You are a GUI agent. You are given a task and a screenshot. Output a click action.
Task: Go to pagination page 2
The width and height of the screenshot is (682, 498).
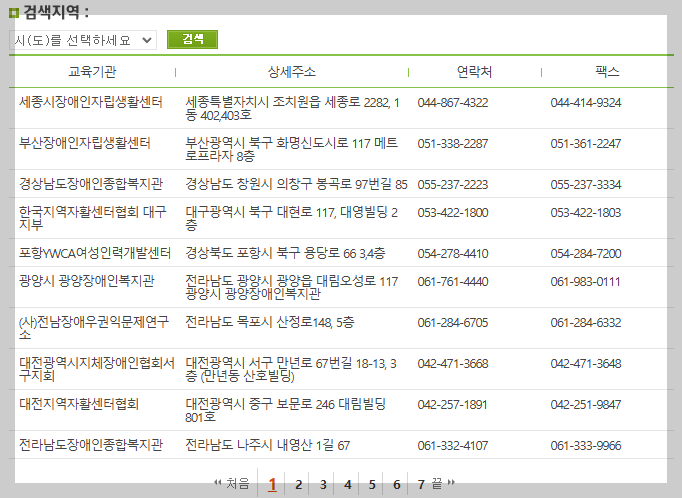pyautogui.click(x=298, y=485)
